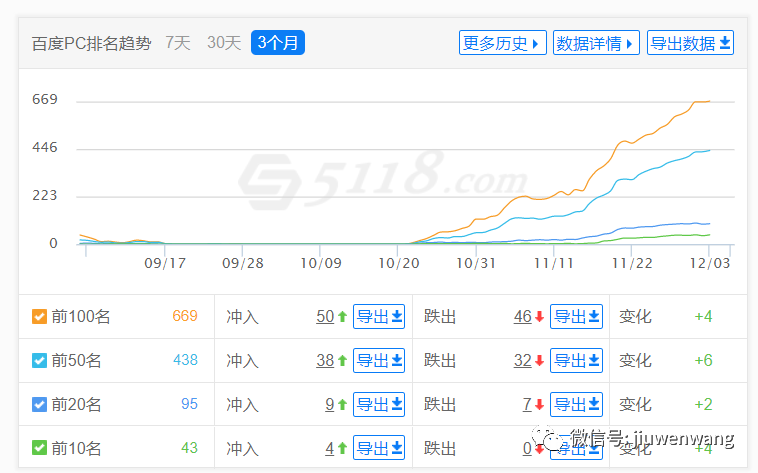Image resolution: width=758 pixels, height=473 pixels.
Task: Uncheck the orange 前100名 series checkbox
Action: pyautogui.click(x=40, y=317)
